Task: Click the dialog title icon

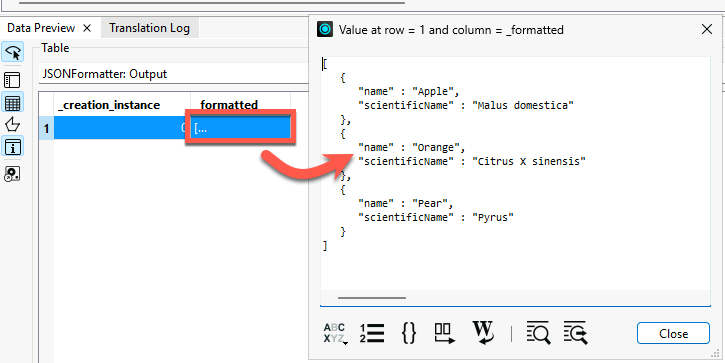Action: tap(326, 30)
